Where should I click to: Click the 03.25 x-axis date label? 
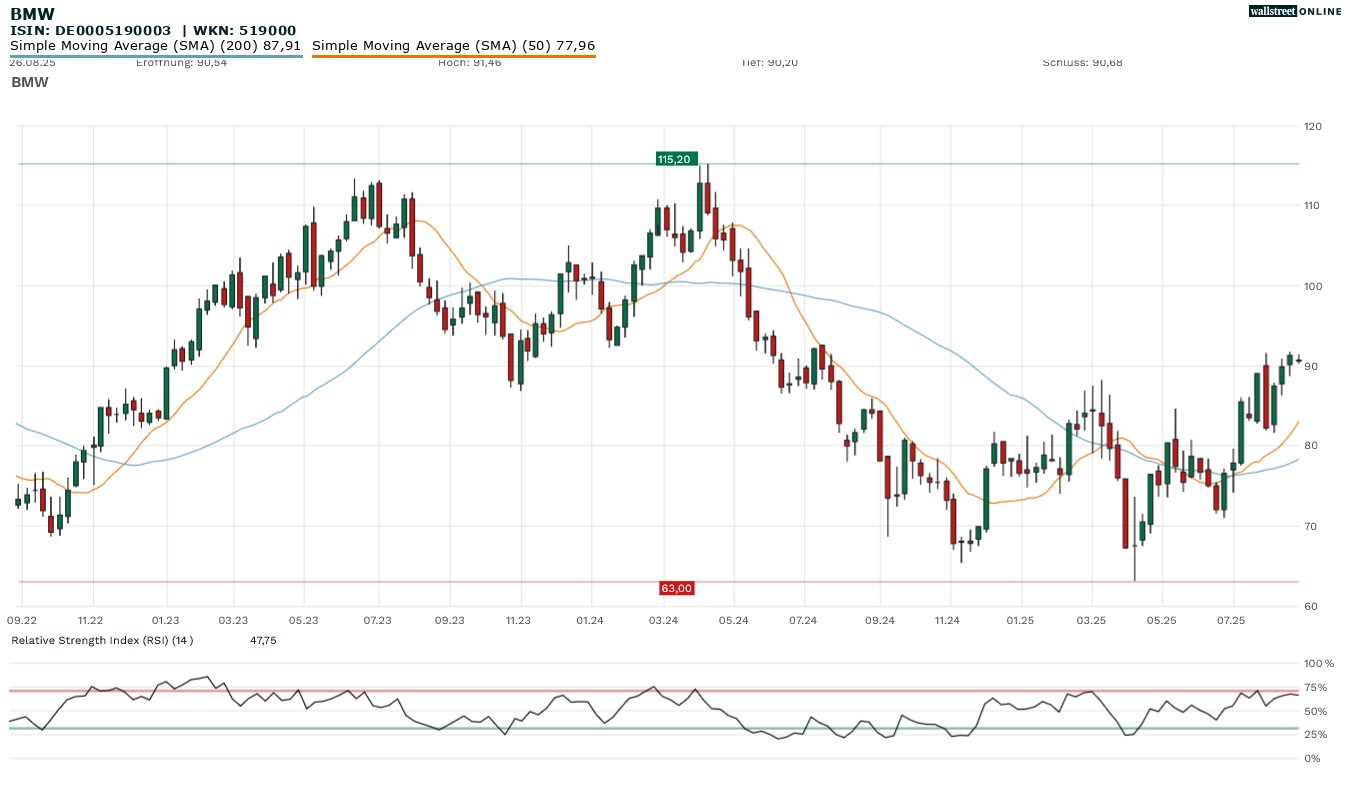coord(1092,621)
